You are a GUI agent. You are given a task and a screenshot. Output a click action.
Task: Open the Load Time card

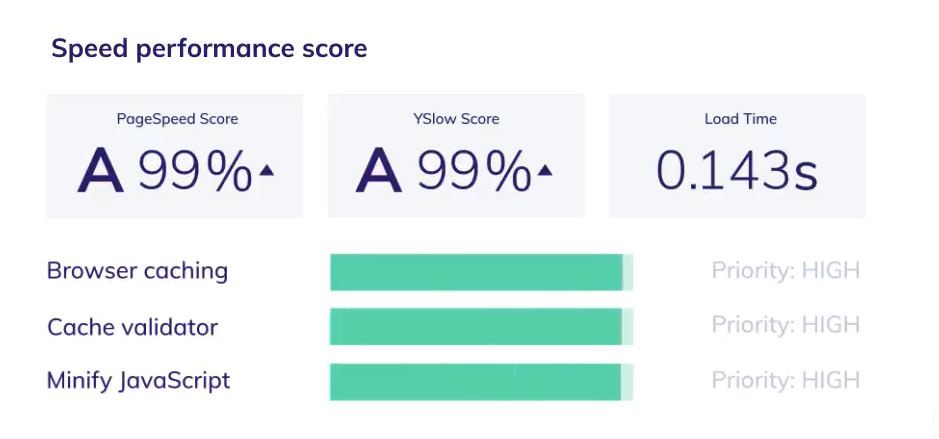point(737,156)
